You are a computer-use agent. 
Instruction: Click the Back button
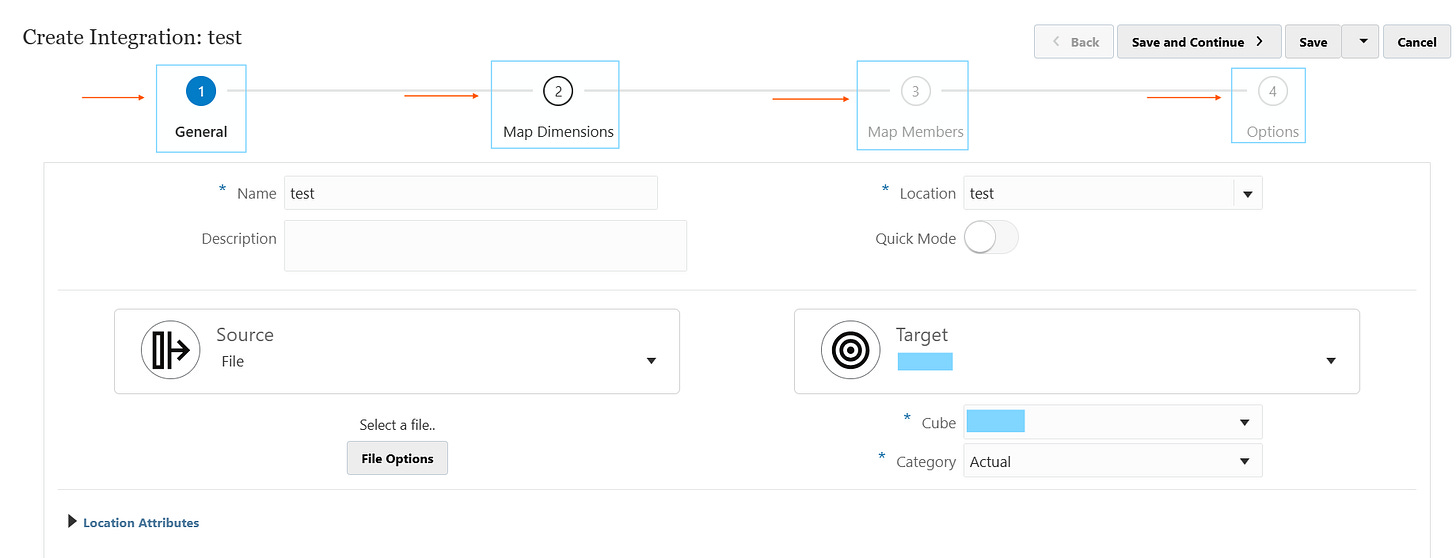[x=1074, y=42]
